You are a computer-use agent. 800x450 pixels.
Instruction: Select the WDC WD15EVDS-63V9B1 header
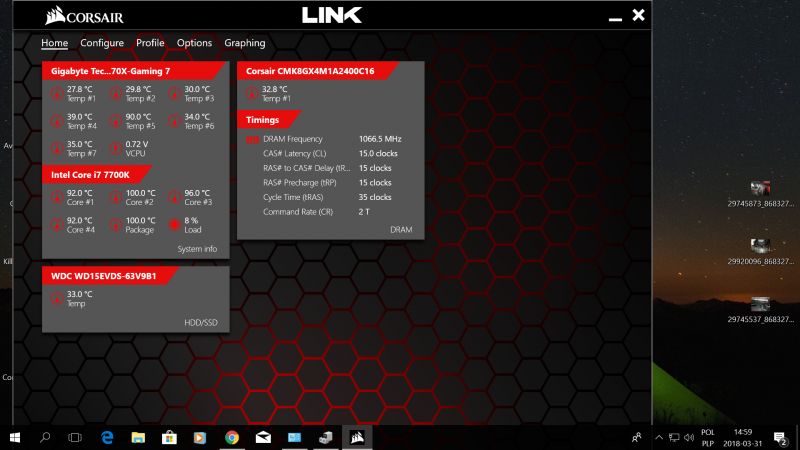[x=110, y=276]
